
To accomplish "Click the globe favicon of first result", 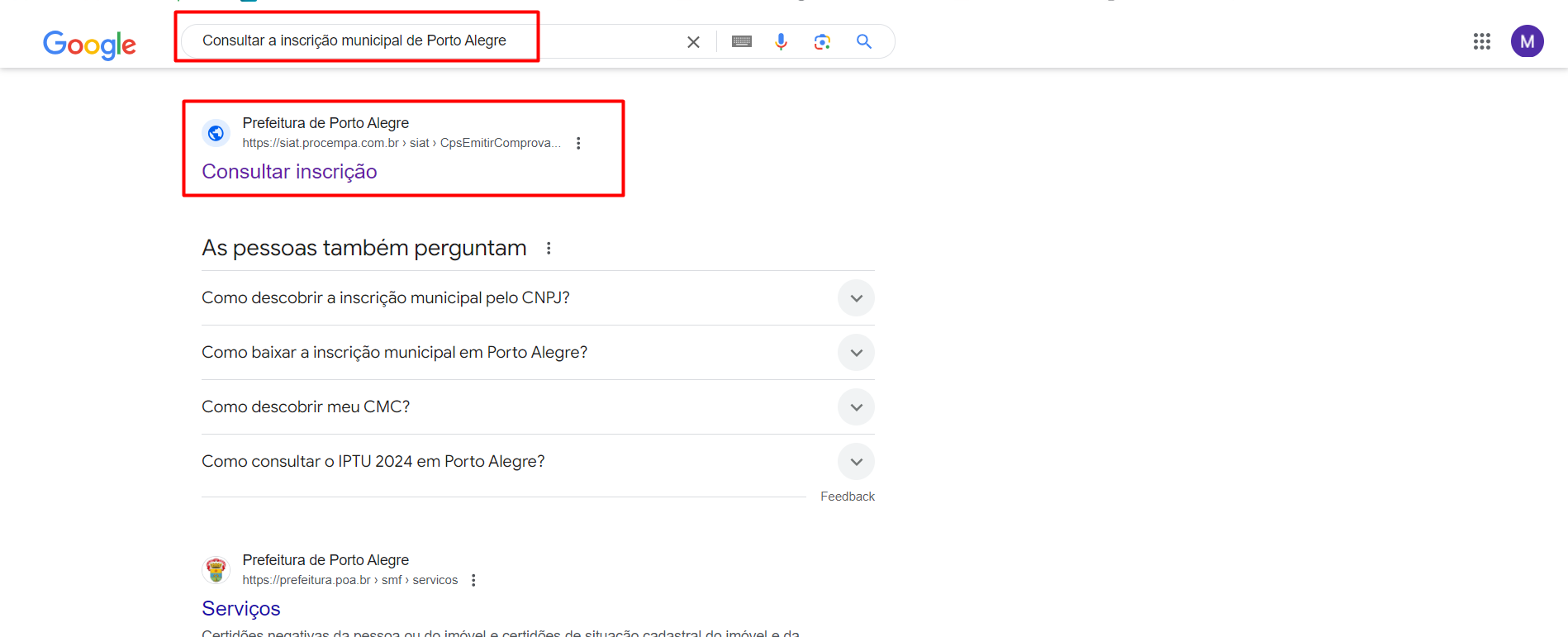I will coord(216,133).
